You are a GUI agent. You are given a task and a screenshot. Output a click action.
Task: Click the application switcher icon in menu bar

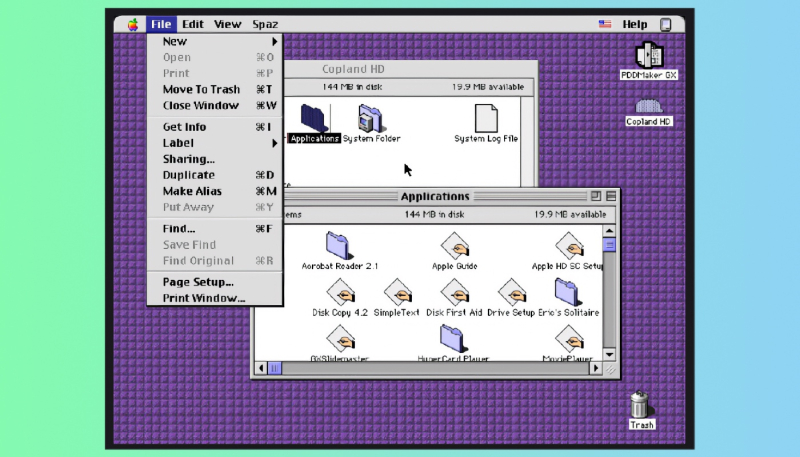click(x=665, y=24)
